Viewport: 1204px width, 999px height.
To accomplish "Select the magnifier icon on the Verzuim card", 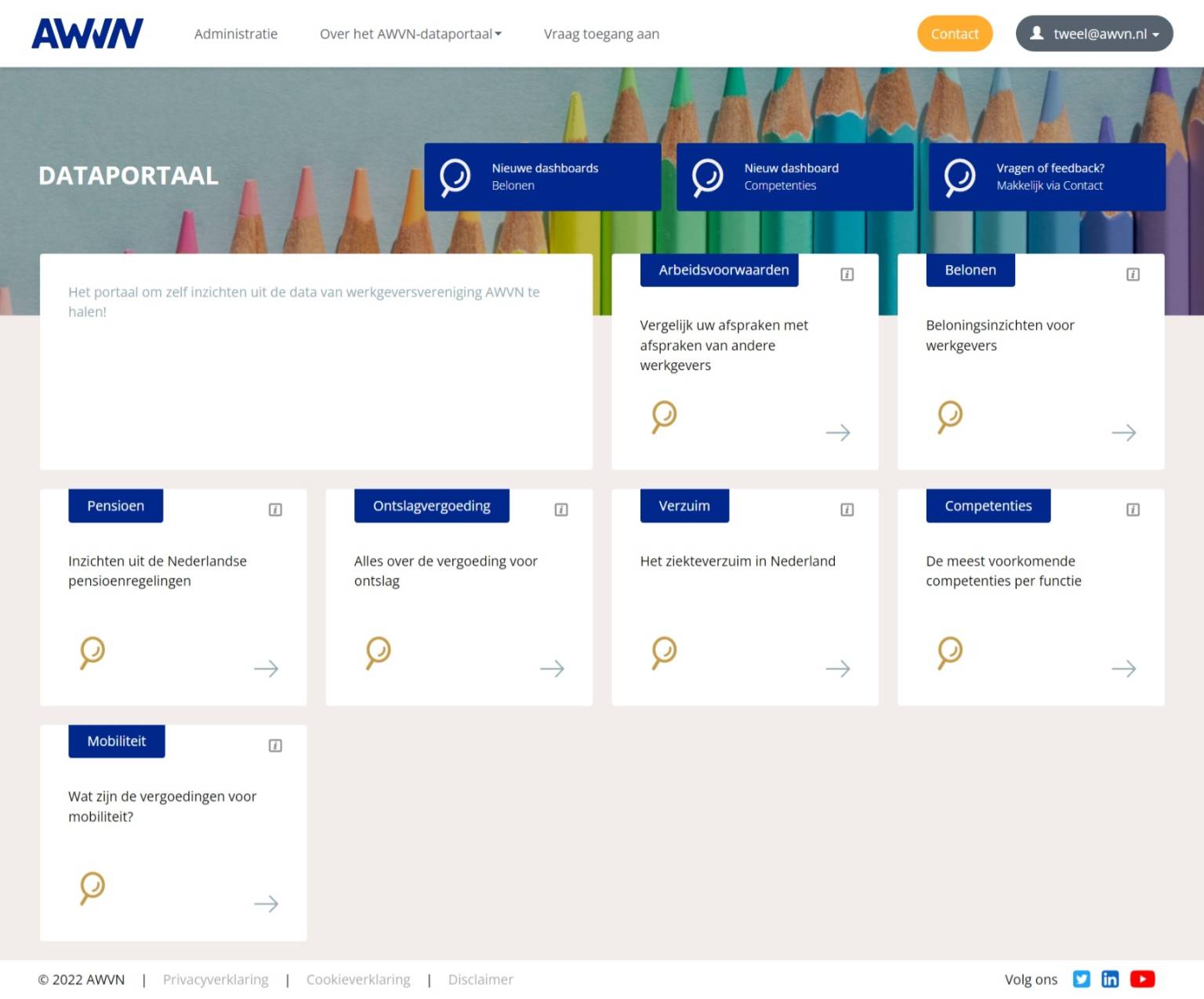I will point(664,652).
